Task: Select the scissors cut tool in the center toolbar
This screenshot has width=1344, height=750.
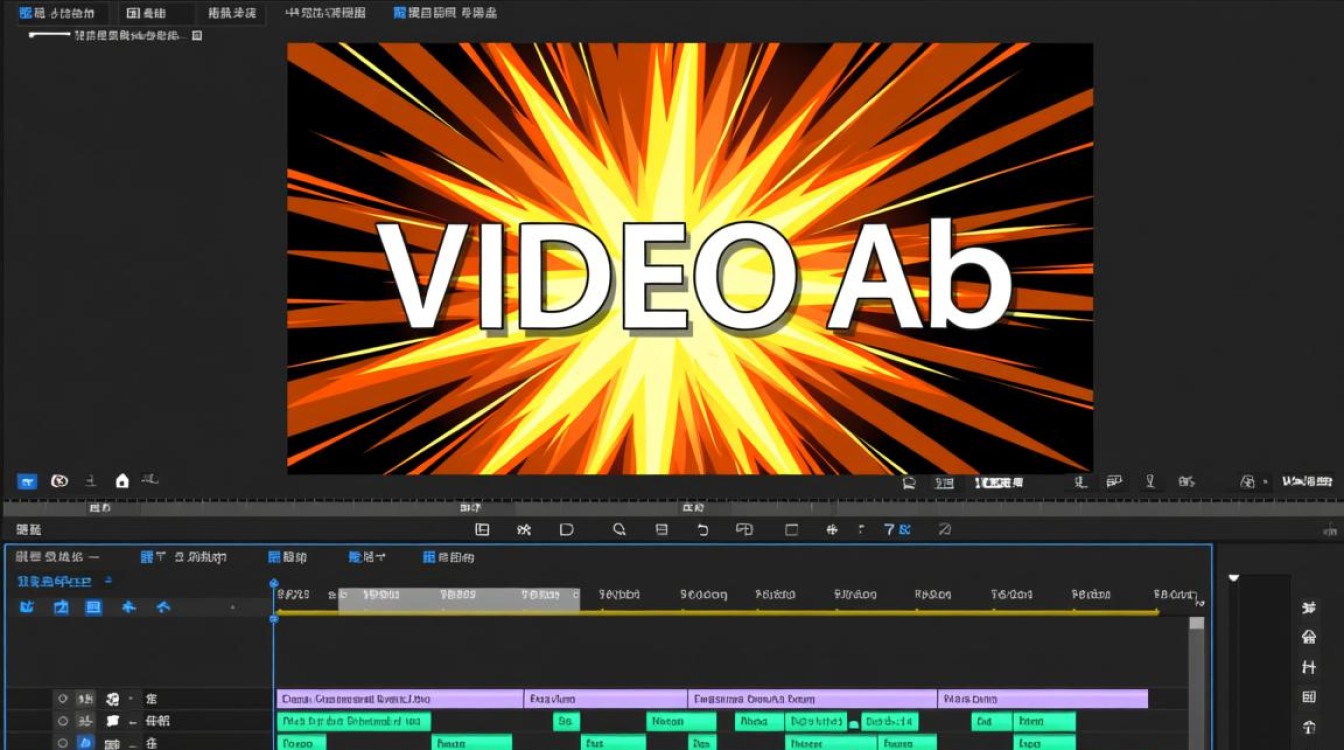Action: [x=523, y=530]
